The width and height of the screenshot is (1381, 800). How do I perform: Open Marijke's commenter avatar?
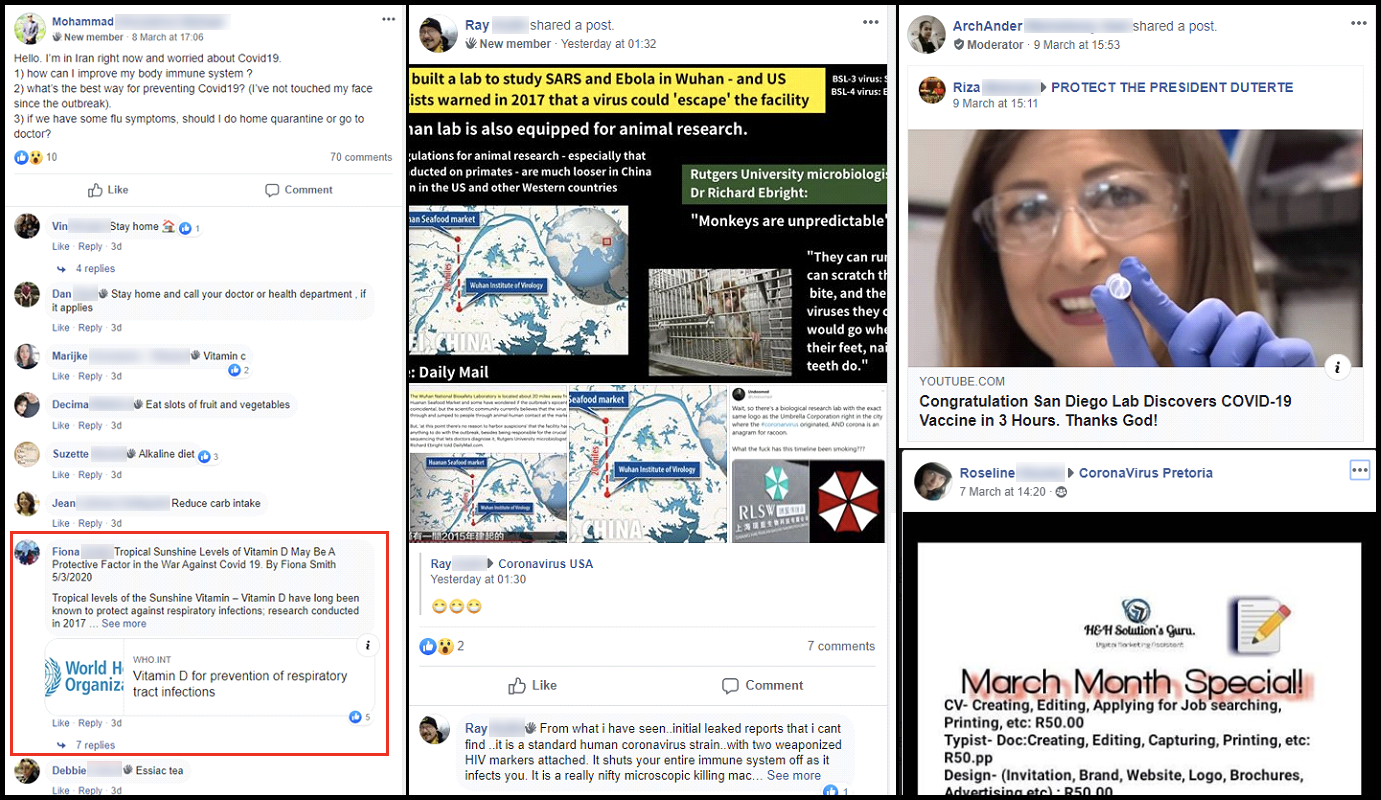pos(27,356)
